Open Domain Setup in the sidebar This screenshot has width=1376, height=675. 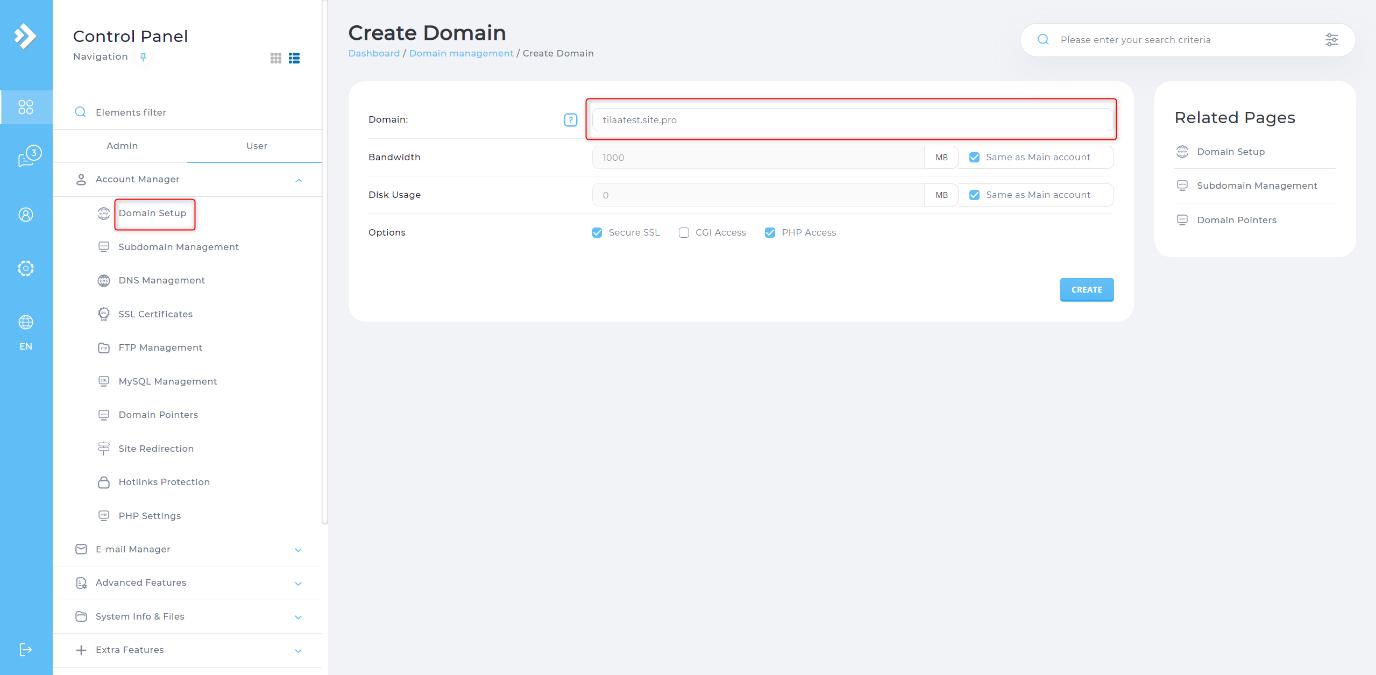pos(152,213)
